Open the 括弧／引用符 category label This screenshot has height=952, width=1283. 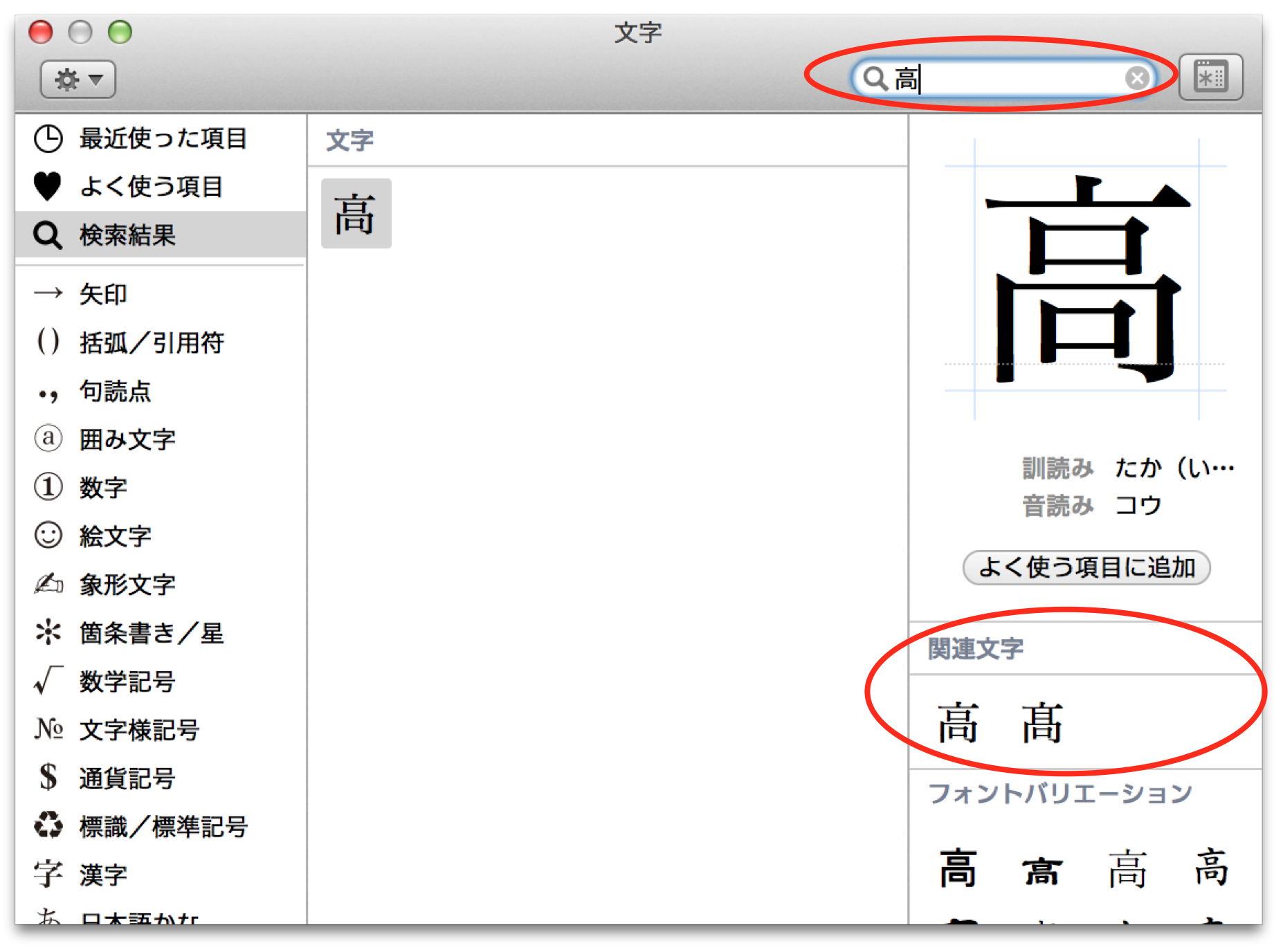click(x=152, y=342)
